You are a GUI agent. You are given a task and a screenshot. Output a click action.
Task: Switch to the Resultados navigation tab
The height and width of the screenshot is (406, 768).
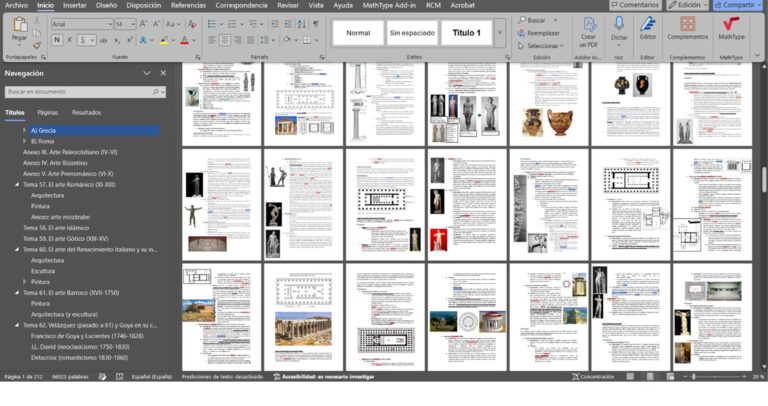(x=86, y=113)
